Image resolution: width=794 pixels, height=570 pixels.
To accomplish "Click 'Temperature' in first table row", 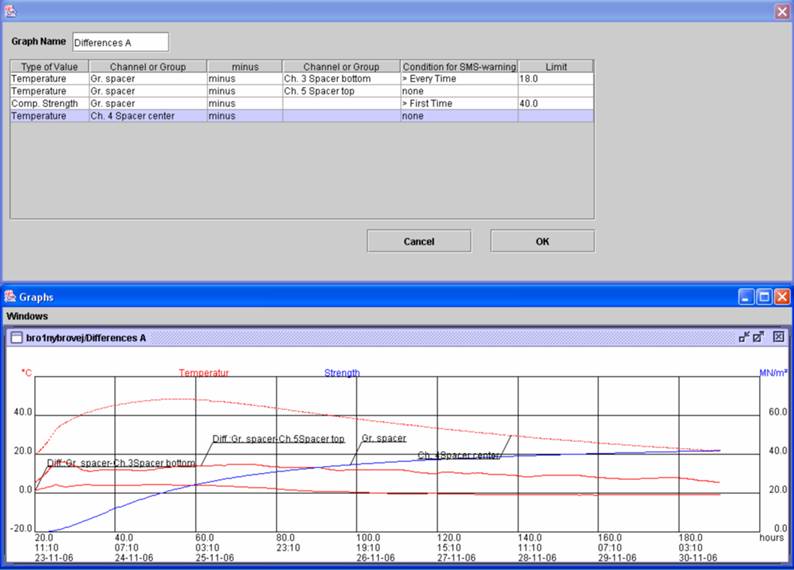I will [x=49, y=78].
